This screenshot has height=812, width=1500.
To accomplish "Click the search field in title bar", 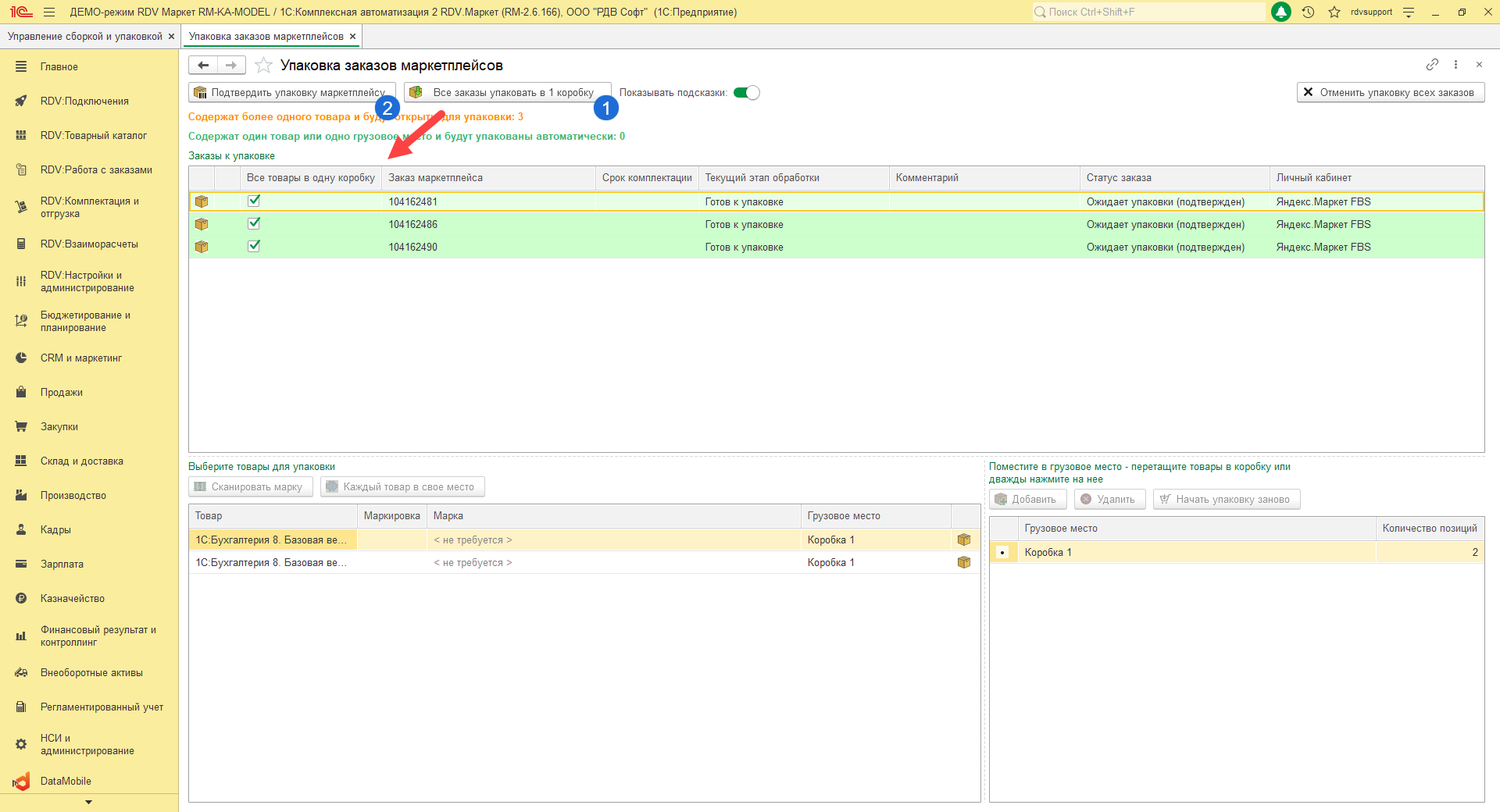I will pyautogui.click(x=1148, y=12).
